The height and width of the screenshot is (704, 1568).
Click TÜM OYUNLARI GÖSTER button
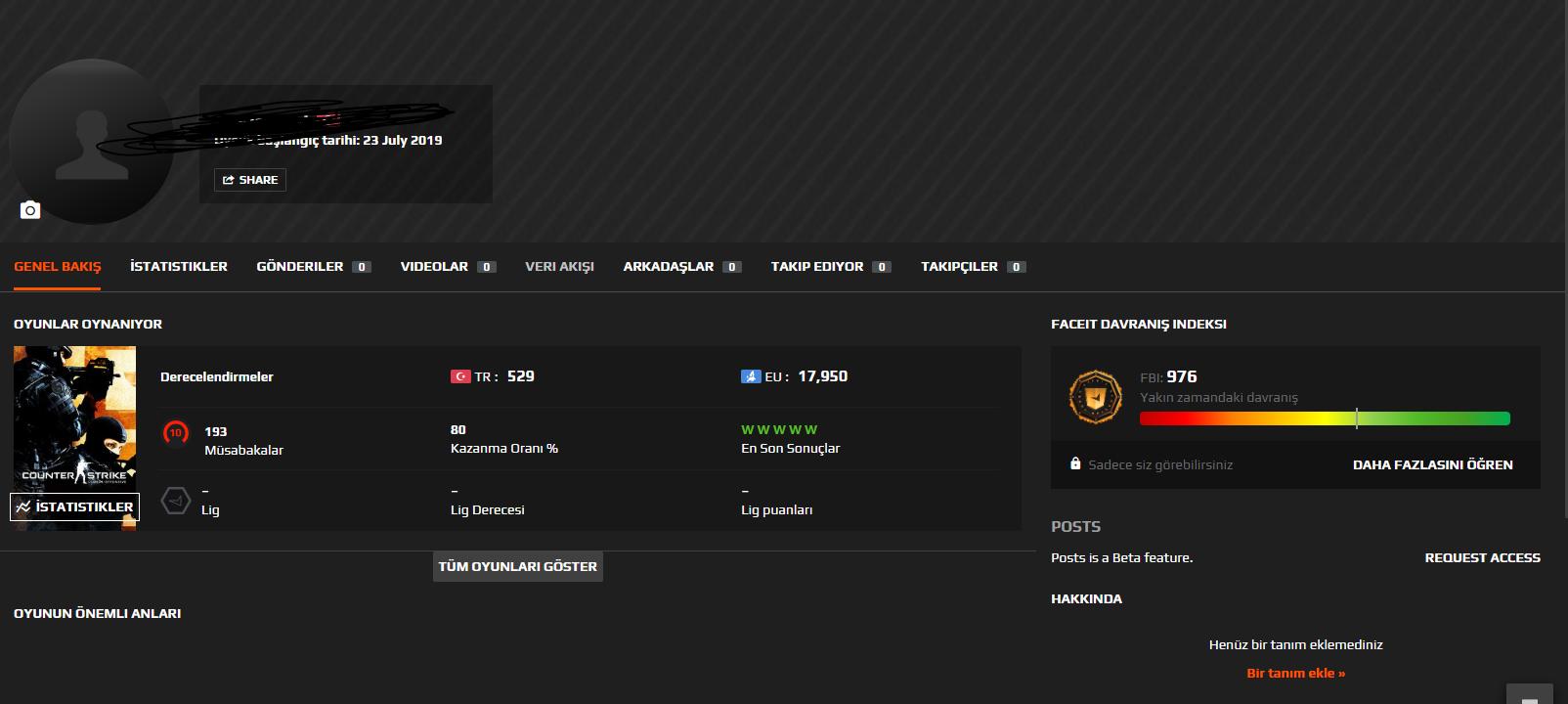point(518,566)
